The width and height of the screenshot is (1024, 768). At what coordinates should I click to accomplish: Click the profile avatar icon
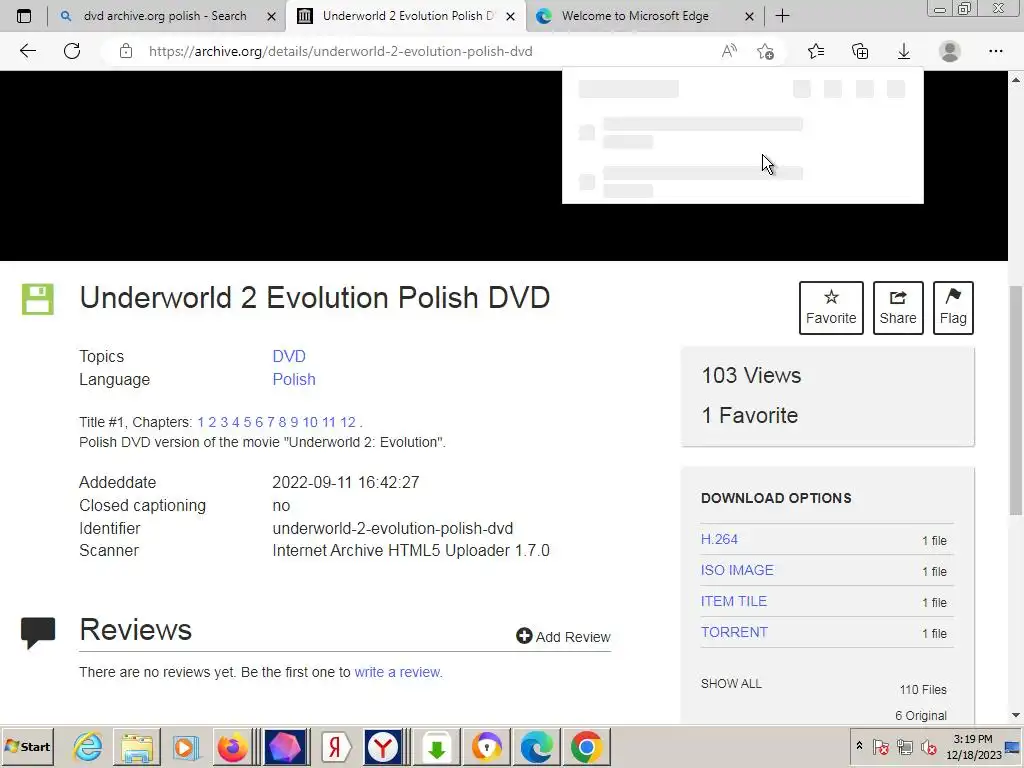coord(950,51)
